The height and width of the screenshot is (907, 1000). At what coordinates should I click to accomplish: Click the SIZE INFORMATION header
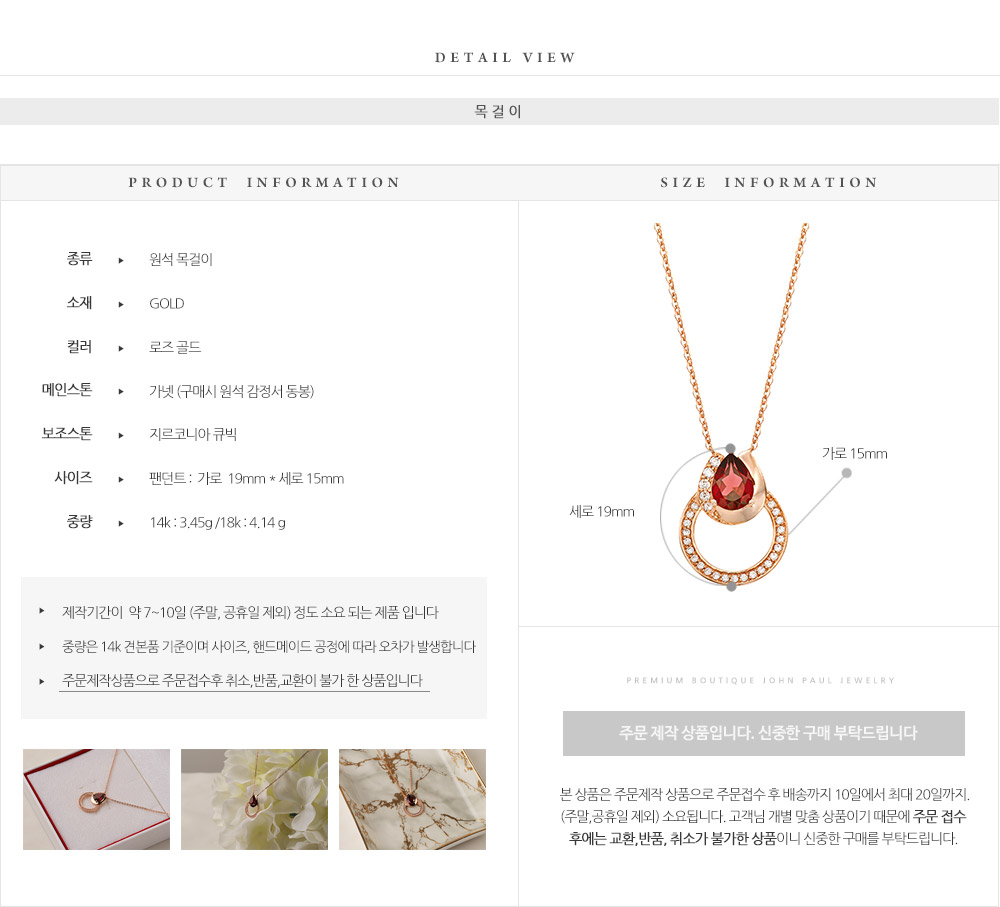pyautogui.click(x=769, y=182)
